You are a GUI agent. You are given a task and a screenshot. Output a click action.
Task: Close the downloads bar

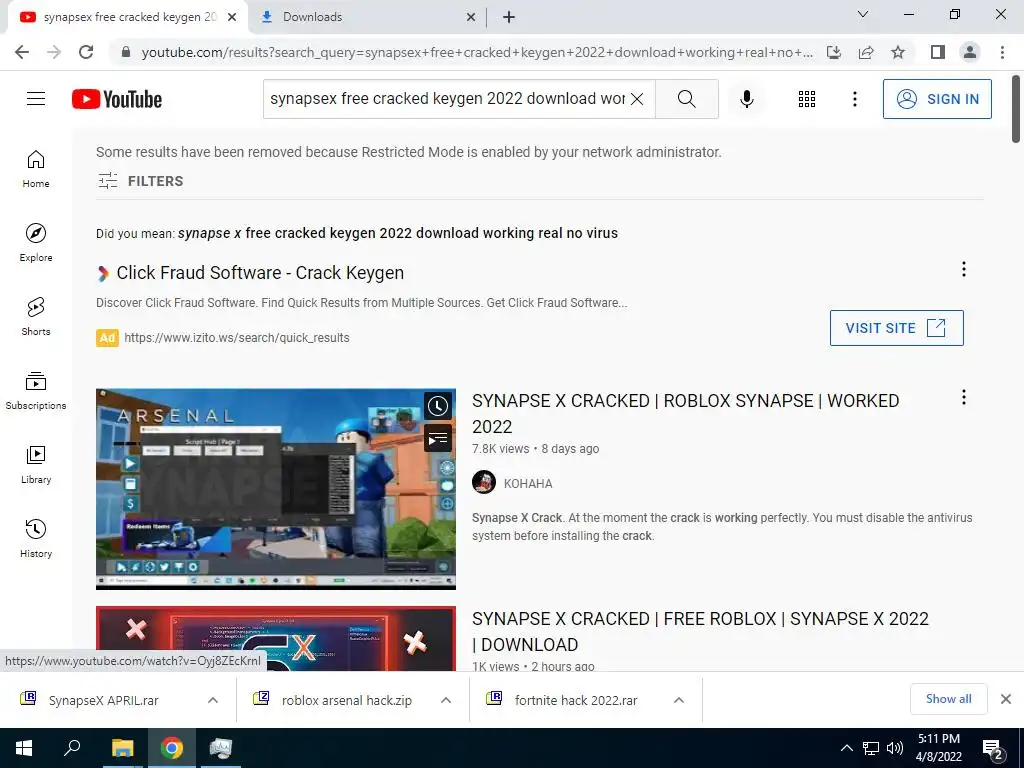[1006, 699]
